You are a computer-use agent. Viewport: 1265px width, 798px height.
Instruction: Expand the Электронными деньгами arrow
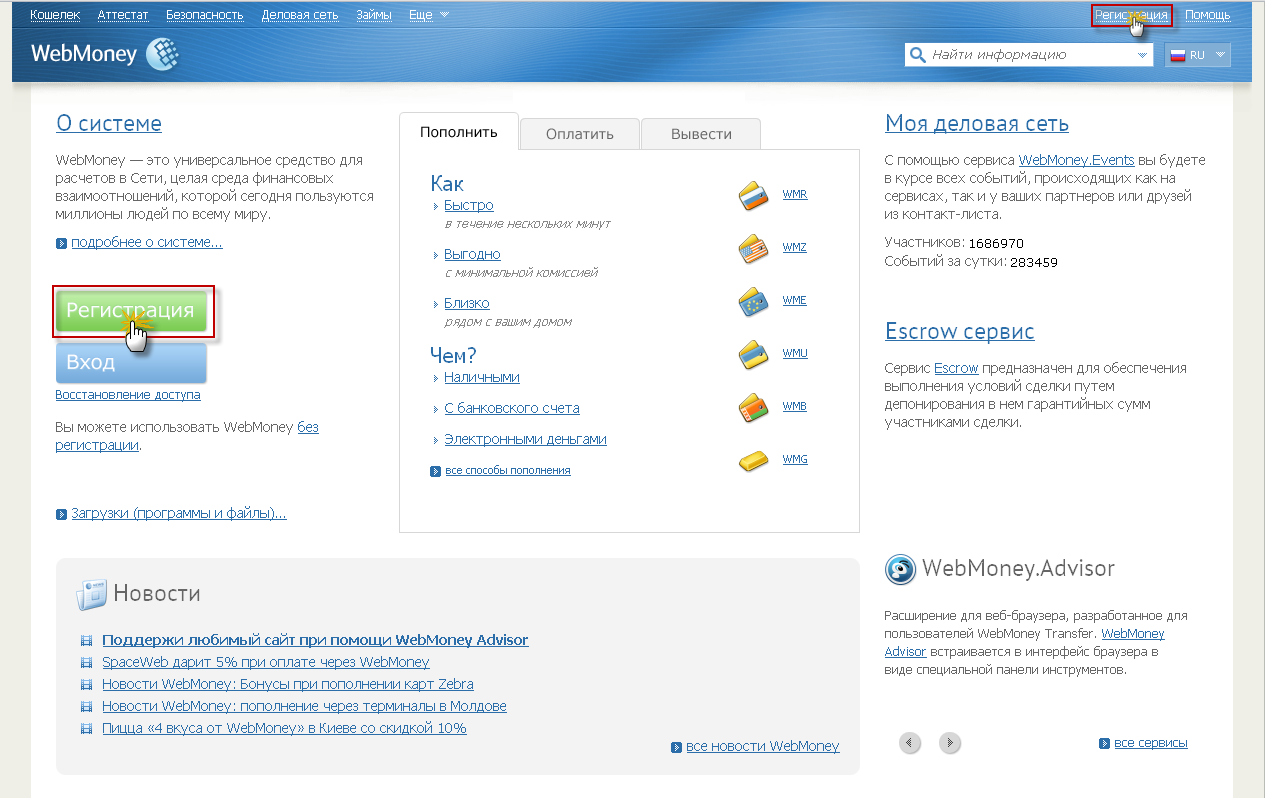[436, 440]
